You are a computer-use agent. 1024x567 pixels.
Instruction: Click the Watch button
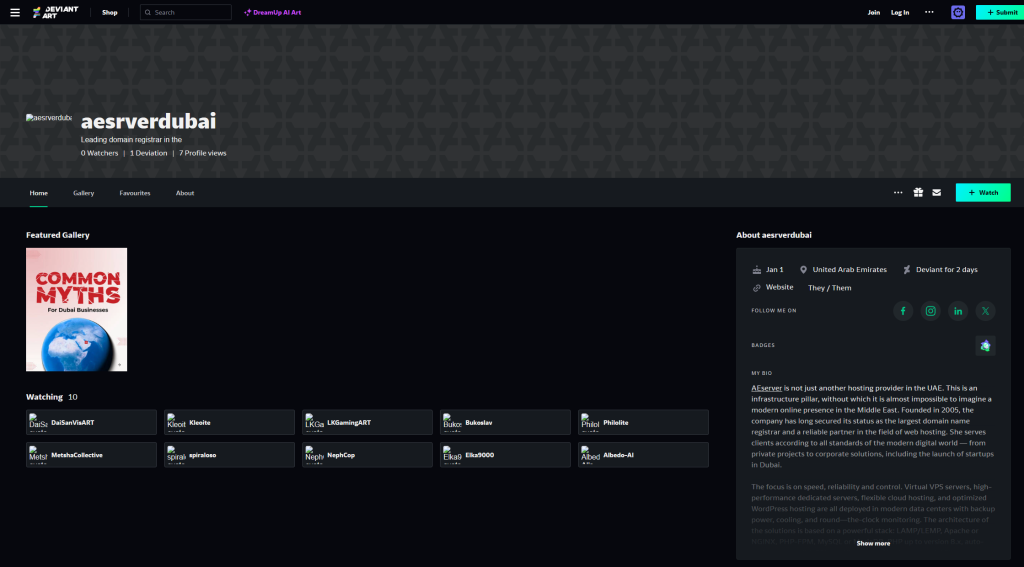coord(983,193)
